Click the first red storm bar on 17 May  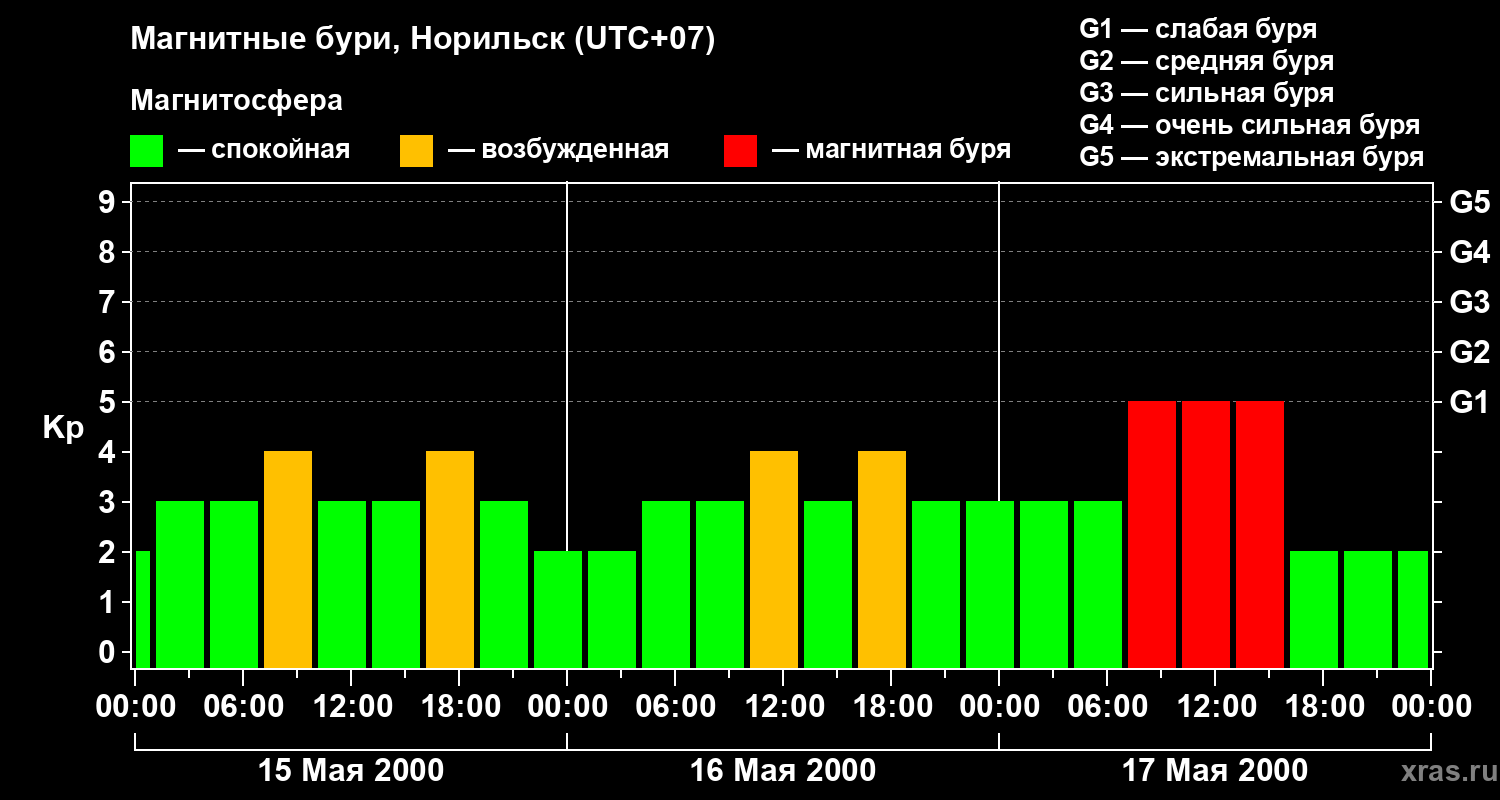(x=1152, y=534)
